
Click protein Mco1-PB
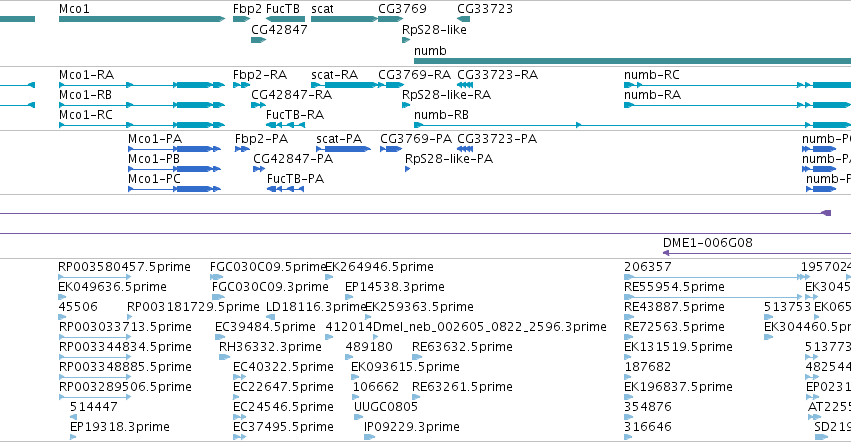(x=174, y=169)
